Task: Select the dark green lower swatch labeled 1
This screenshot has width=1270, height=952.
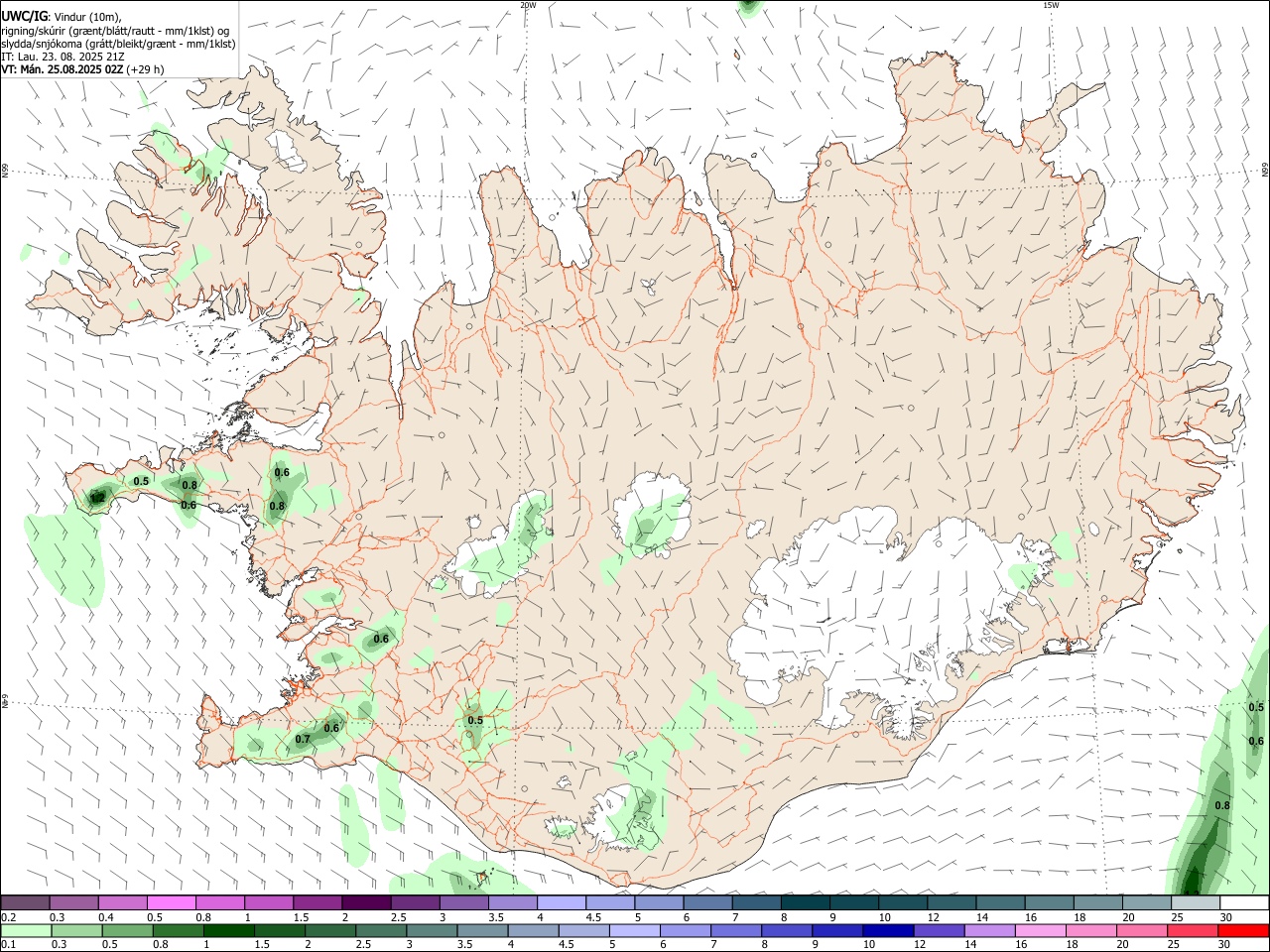Action: click(228, 930)
